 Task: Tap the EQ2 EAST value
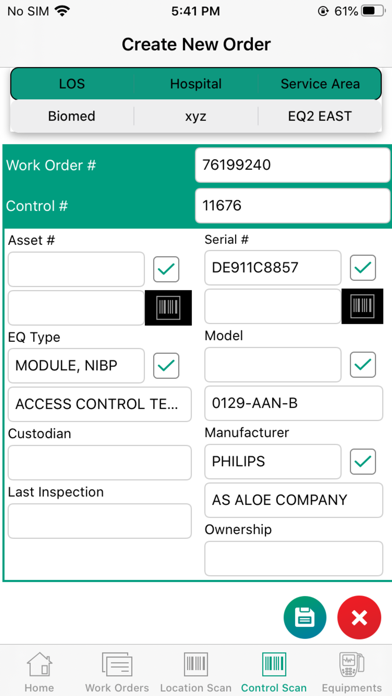pos(320,116)
